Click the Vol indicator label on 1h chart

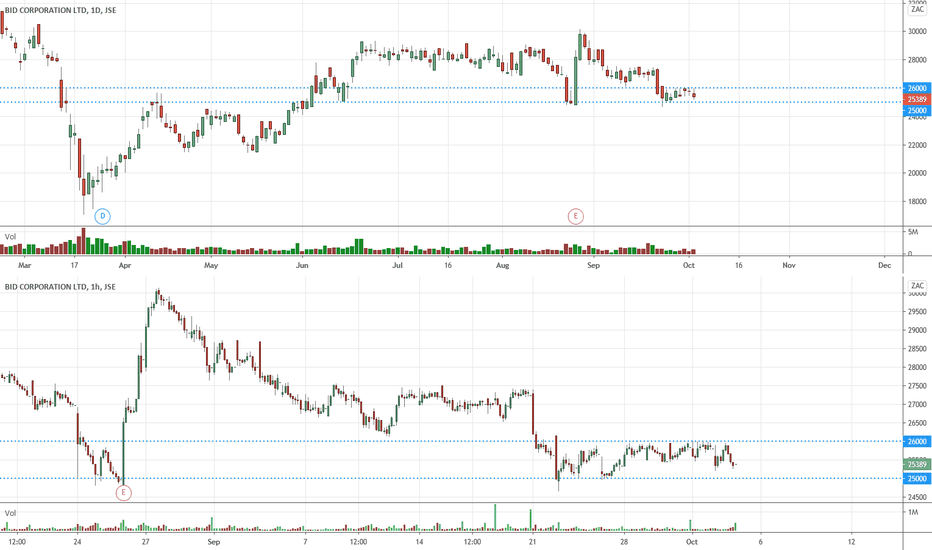(x=10, y=513)
